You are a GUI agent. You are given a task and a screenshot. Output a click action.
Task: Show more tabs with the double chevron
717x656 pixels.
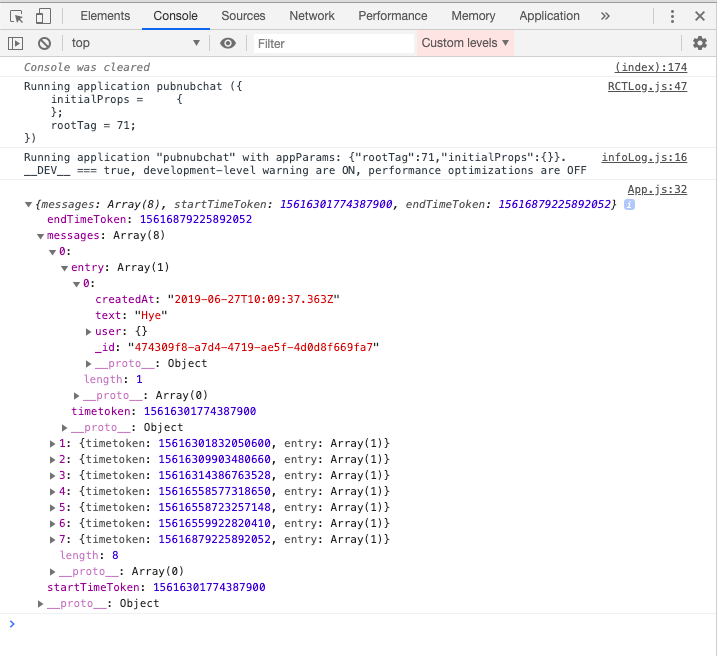click(605, 16)
